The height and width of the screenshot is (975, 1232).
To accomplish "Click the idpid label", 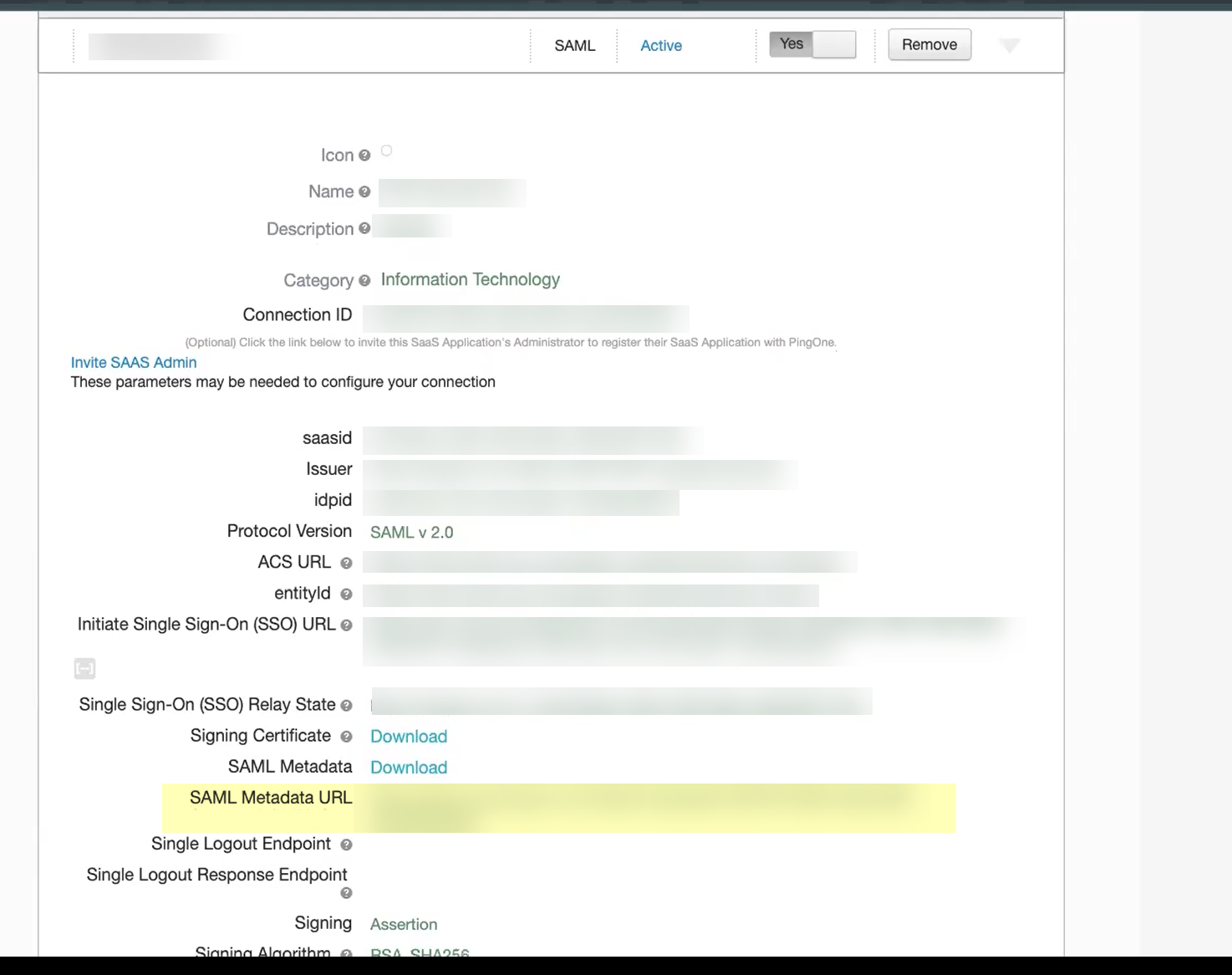I will tap(333, 500).
